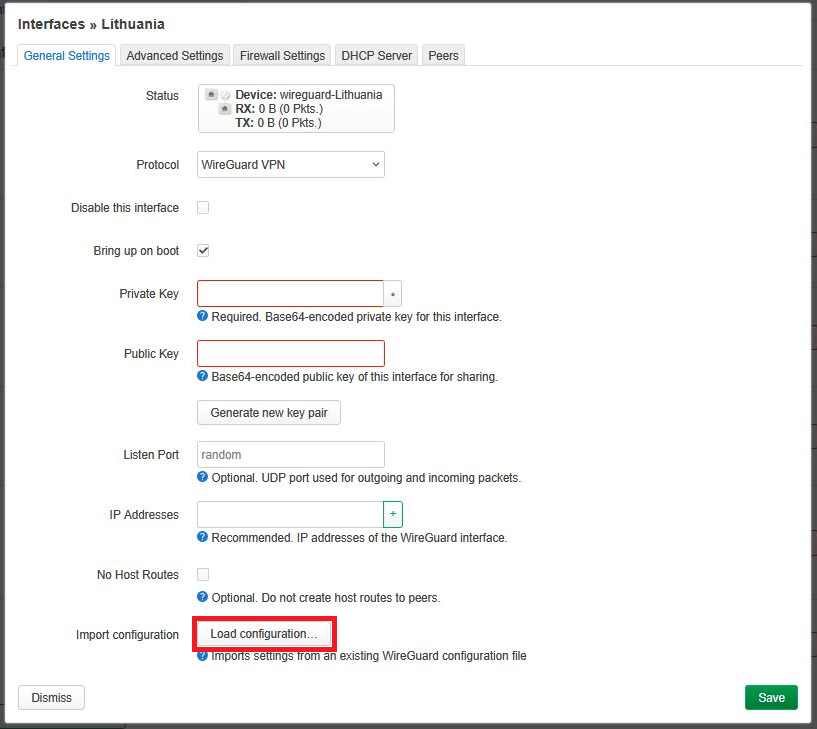Screen dimensions: 817x729
Task: Toggle the Disable this interface checkbox
Action: pyautogui.click(x=203, y=208)
